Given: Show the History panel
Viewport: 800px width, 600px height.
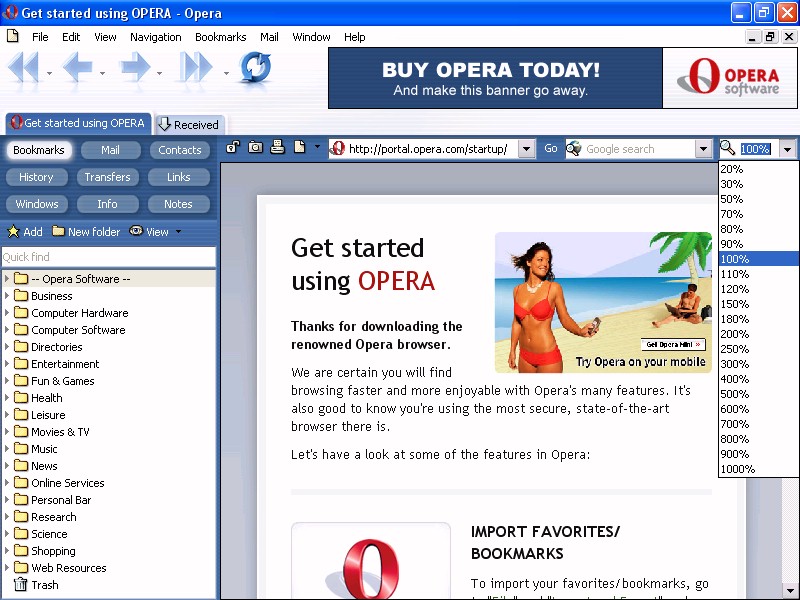Looking at the screenshot, I should click(x=36, y=177).
